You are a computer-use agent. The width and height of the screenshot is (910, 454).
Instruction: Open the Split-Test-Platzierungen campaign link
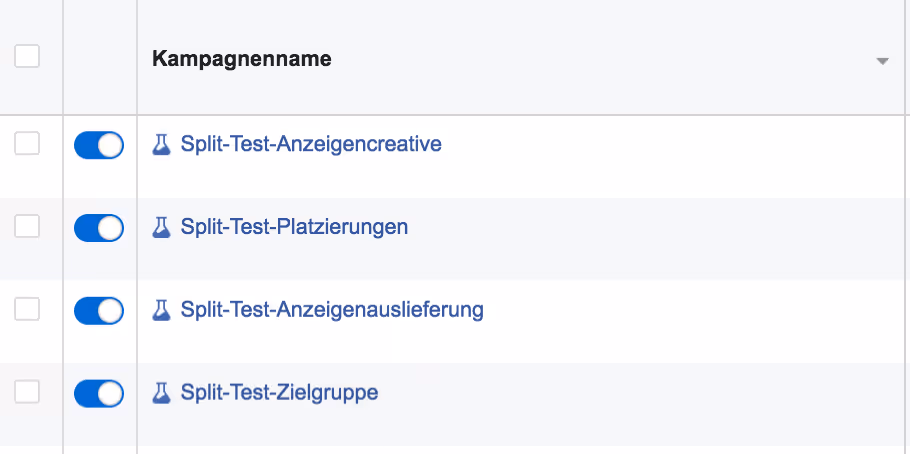pyautogui.click(x=294, y=227)
